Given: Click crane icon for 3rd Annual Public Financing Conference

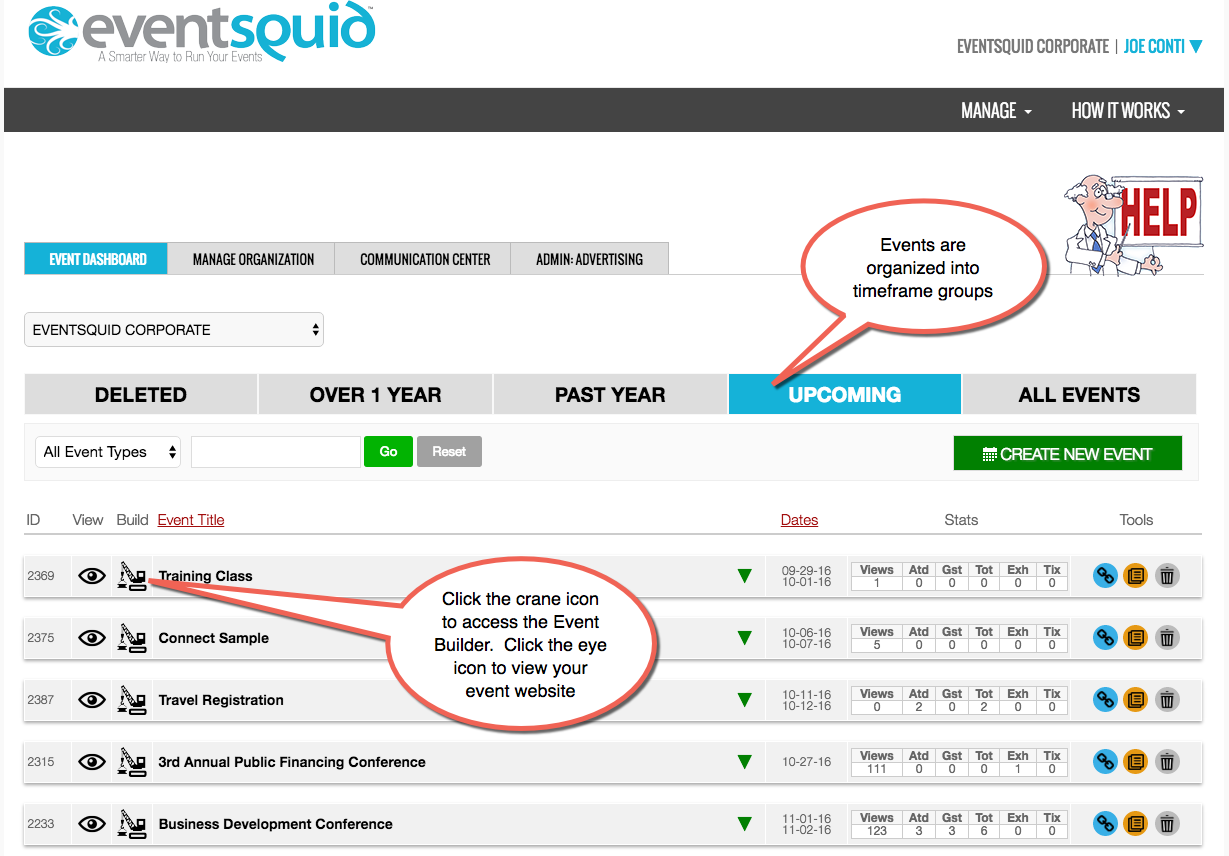Looking at the screenshot, I should click(x=132, y=762).
